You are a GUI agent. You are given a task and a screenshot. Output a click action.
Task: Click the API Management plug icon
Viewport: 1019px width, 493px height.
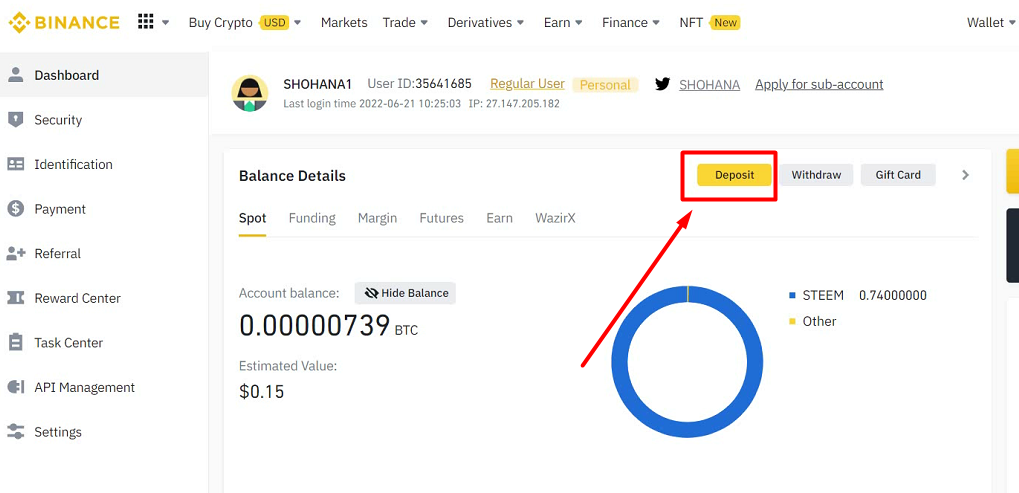16,387
